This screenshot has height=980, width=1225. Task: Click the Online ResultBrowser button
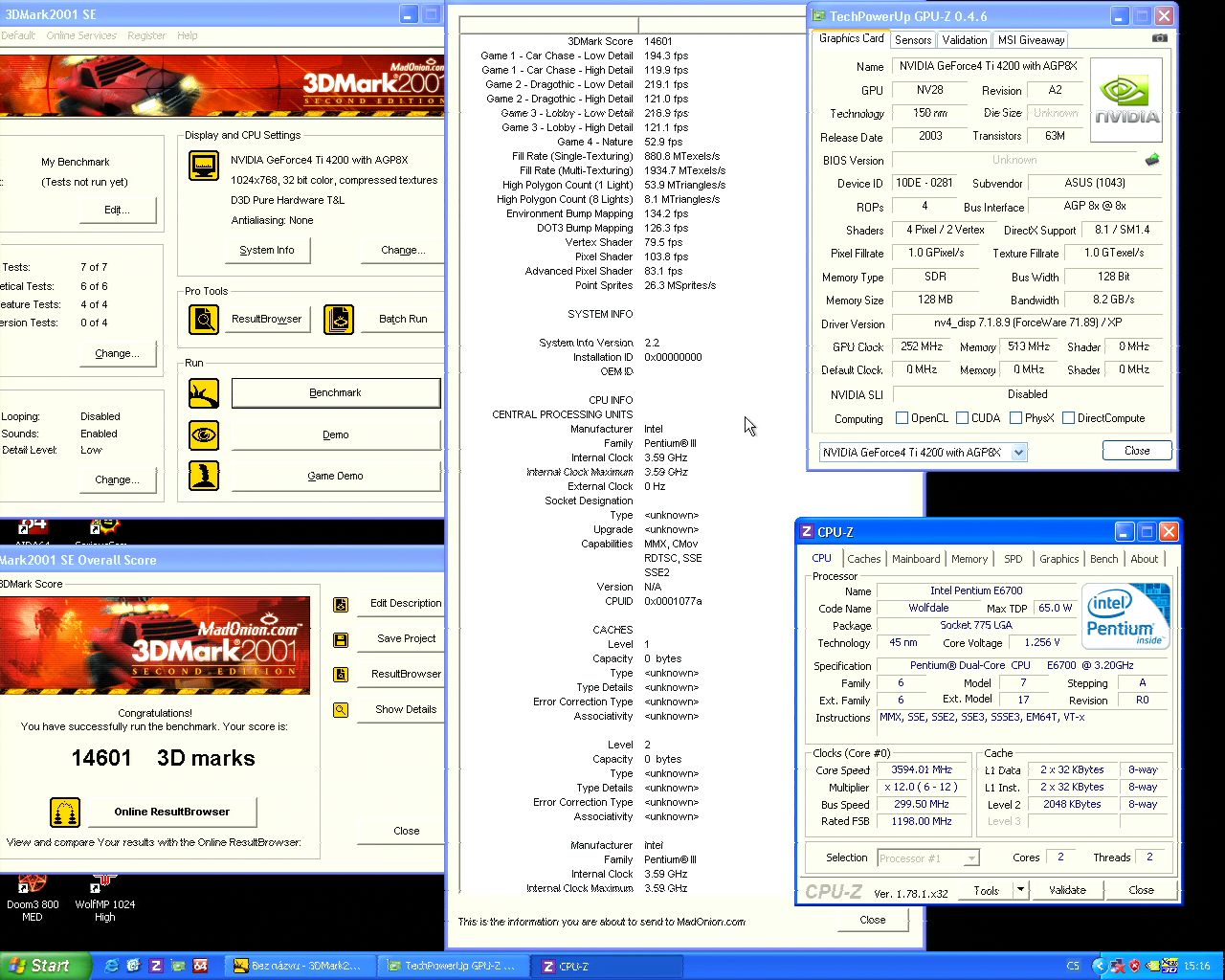172,812
